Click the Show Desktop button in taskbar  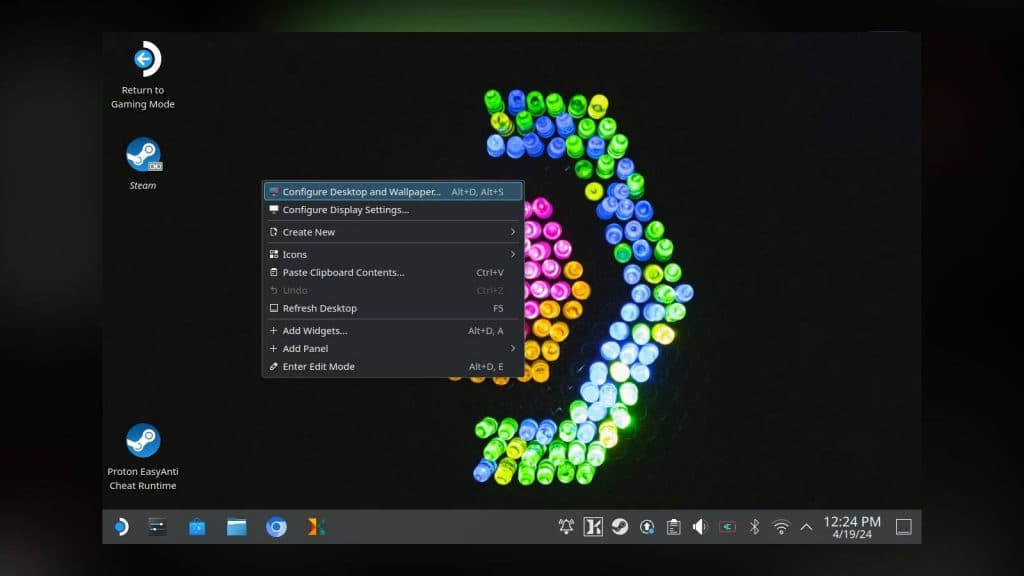(x=903, y=526)
